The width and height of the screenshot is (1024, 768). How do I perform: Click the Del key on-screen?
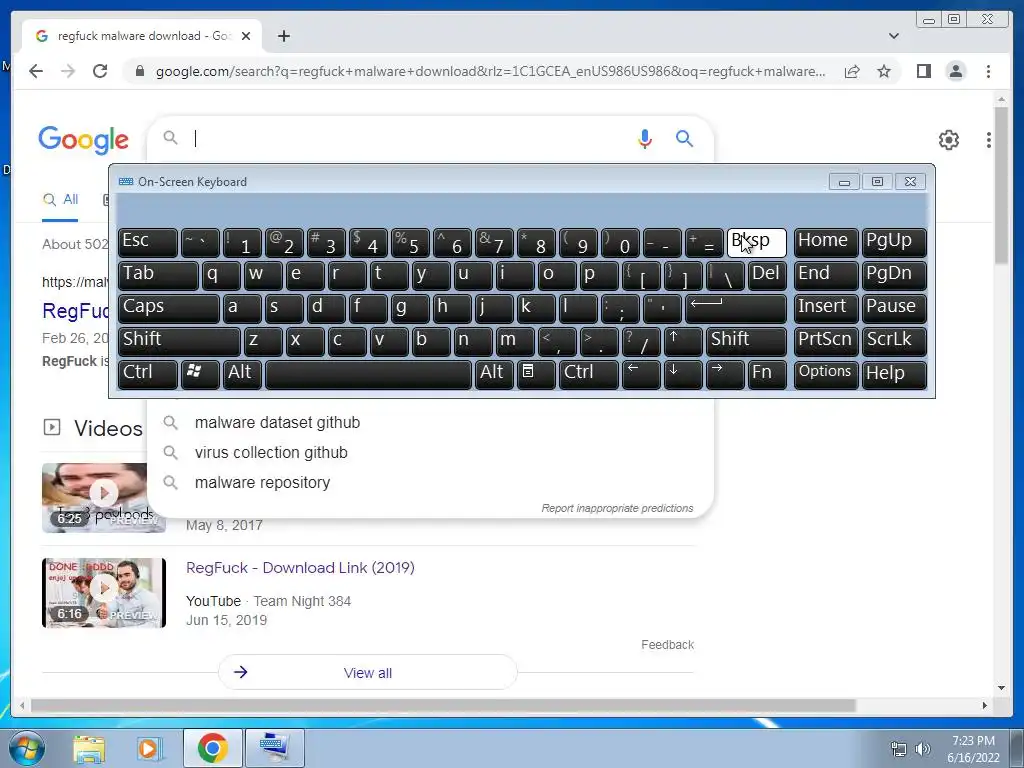(x=767, y=275)
